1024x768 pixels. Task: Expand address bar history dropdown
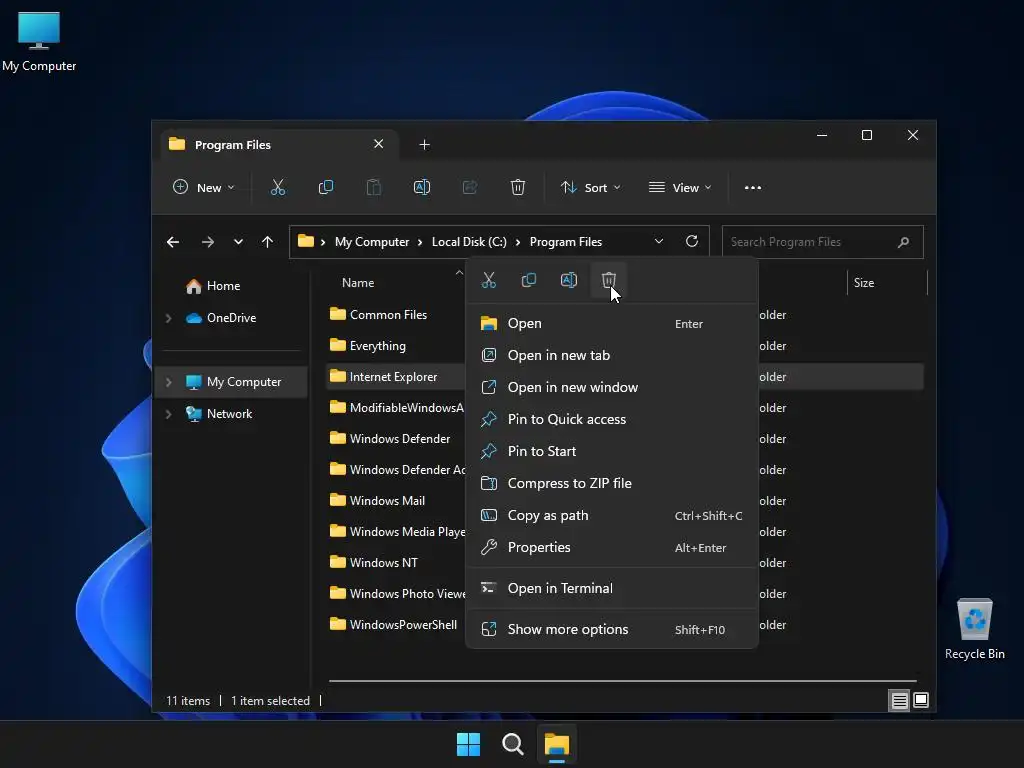click(x=659, y=242)
